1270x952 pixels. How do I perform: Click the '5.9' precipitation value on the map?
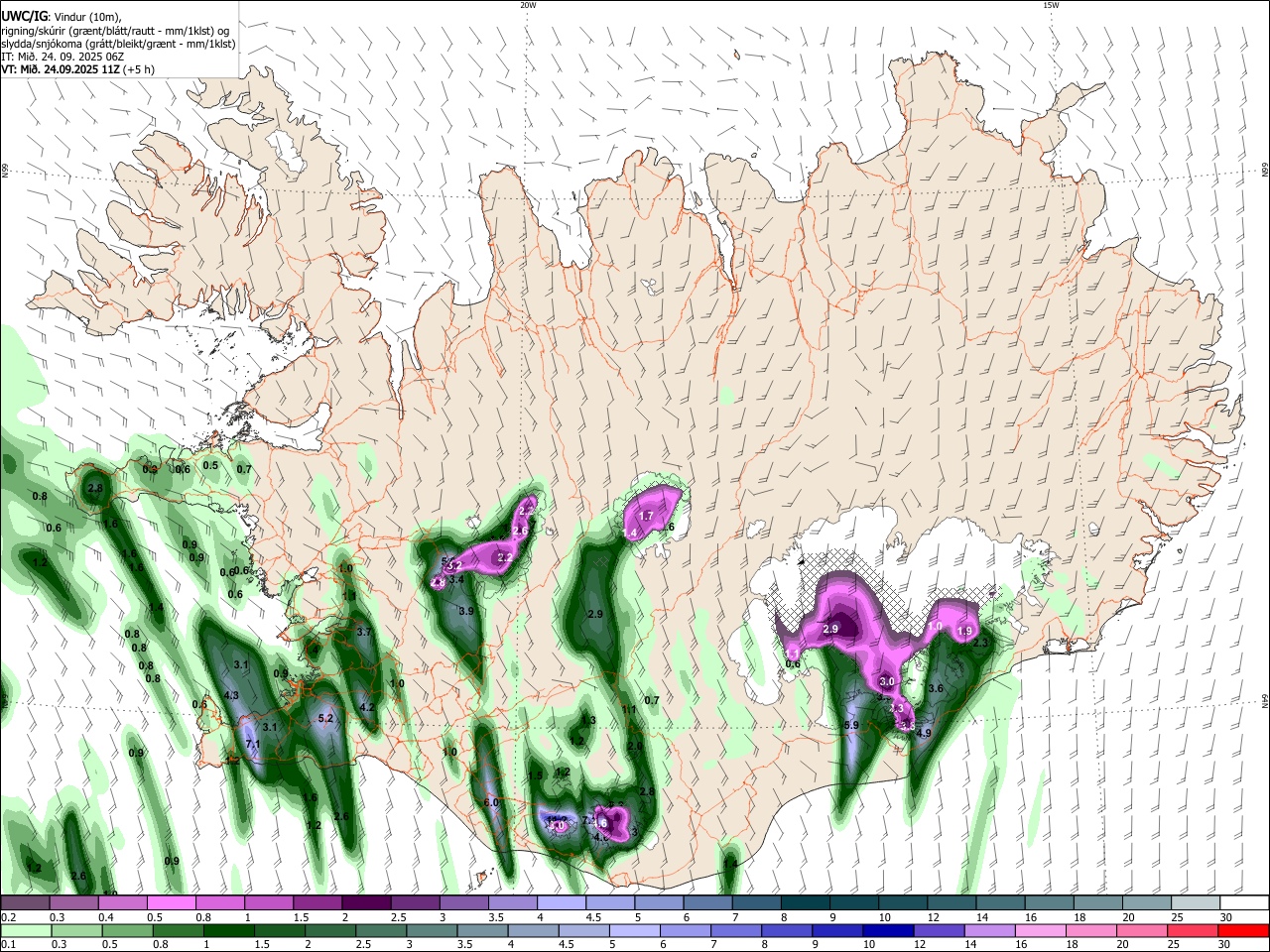[850, 726]
